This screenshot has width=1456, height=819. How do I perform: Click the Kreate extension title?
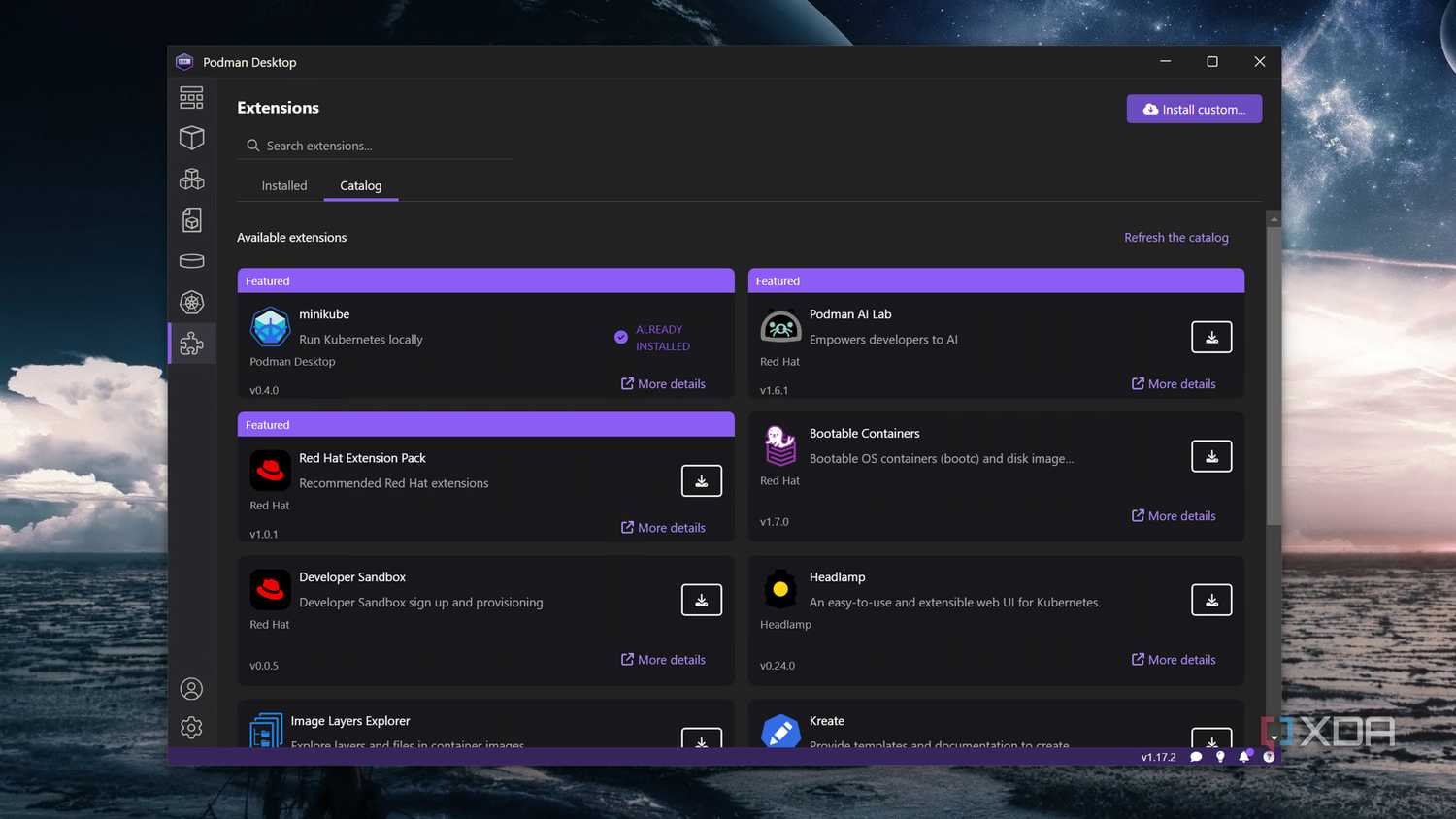[x=827, y=720]
